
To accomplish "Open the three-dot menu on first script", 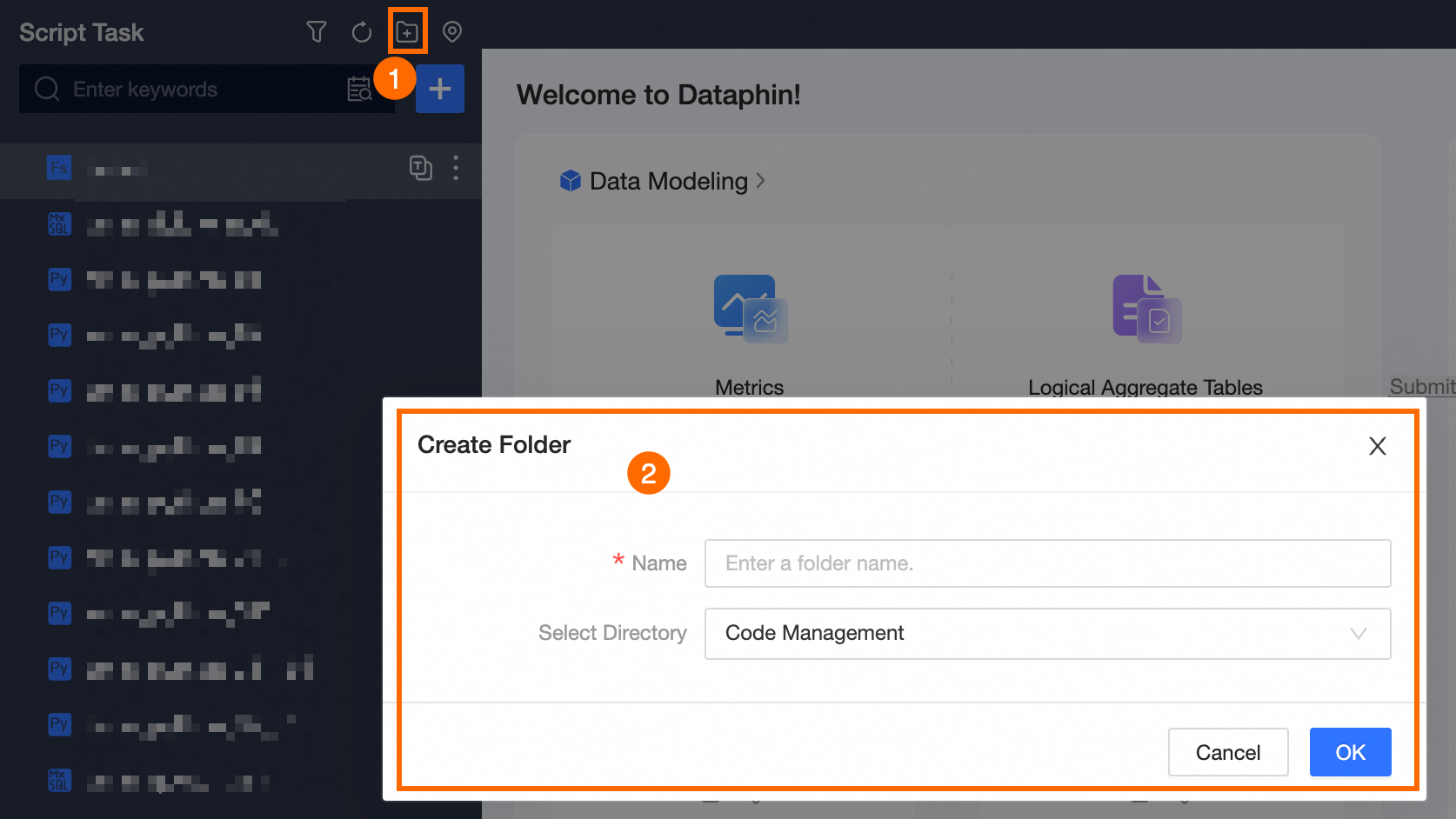I will [x=456, y=169].
